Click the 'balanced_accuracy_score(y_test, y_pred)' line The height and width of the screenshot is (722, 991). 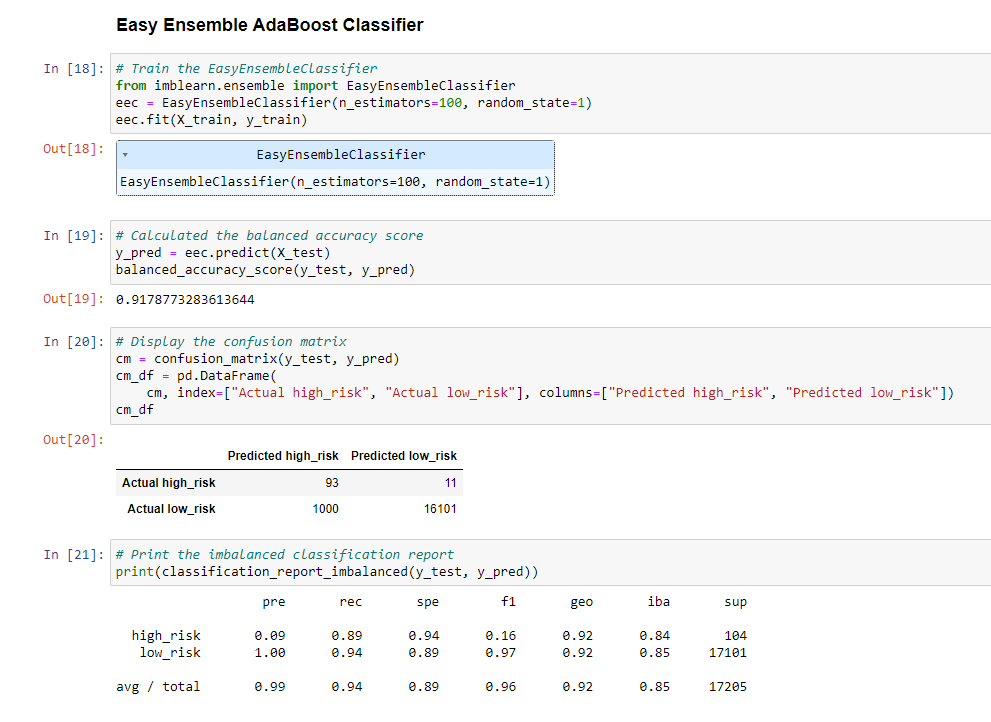coord(265,270)
